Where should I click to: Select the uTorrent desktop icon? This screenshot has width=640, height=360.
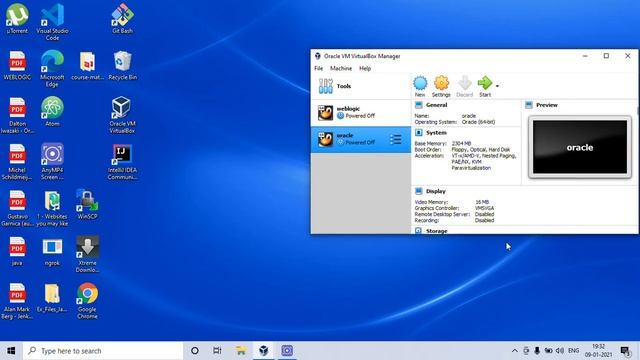tap(17, 18)
